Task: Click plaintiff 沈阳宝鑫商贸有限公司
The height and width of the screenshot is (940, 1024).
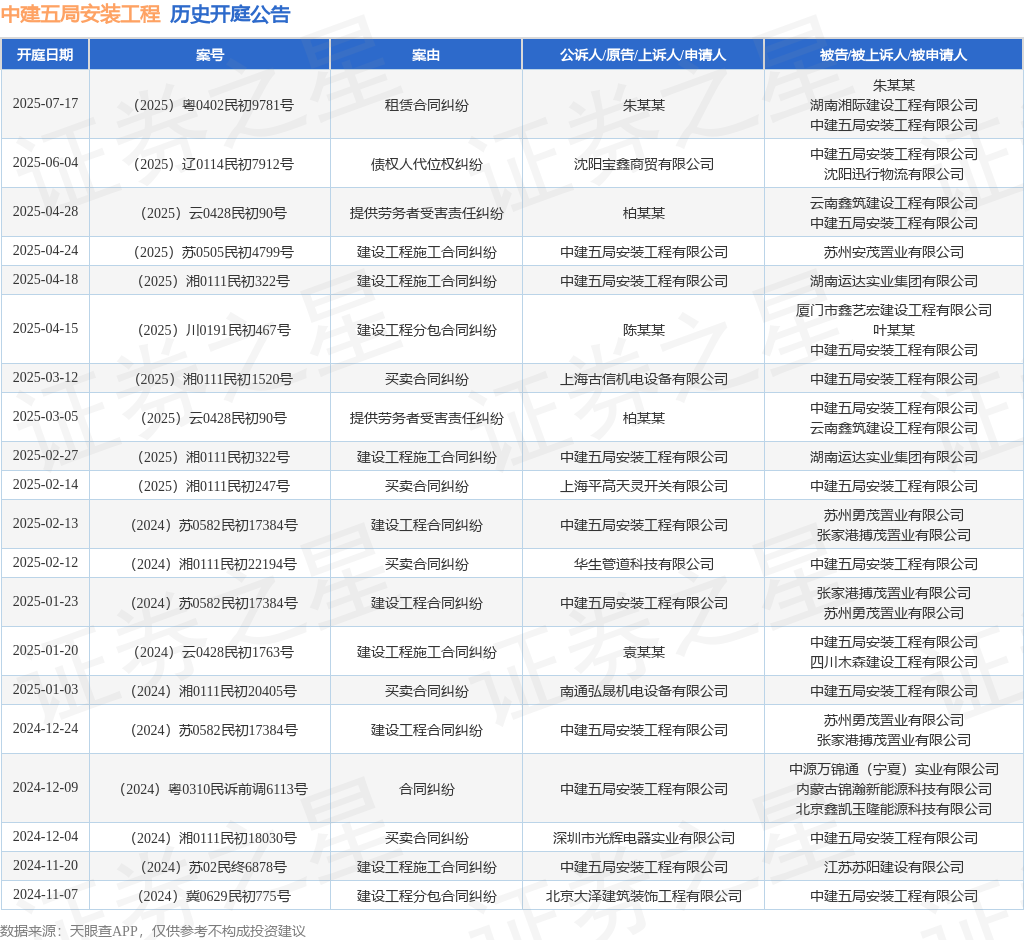Action: 643,164
